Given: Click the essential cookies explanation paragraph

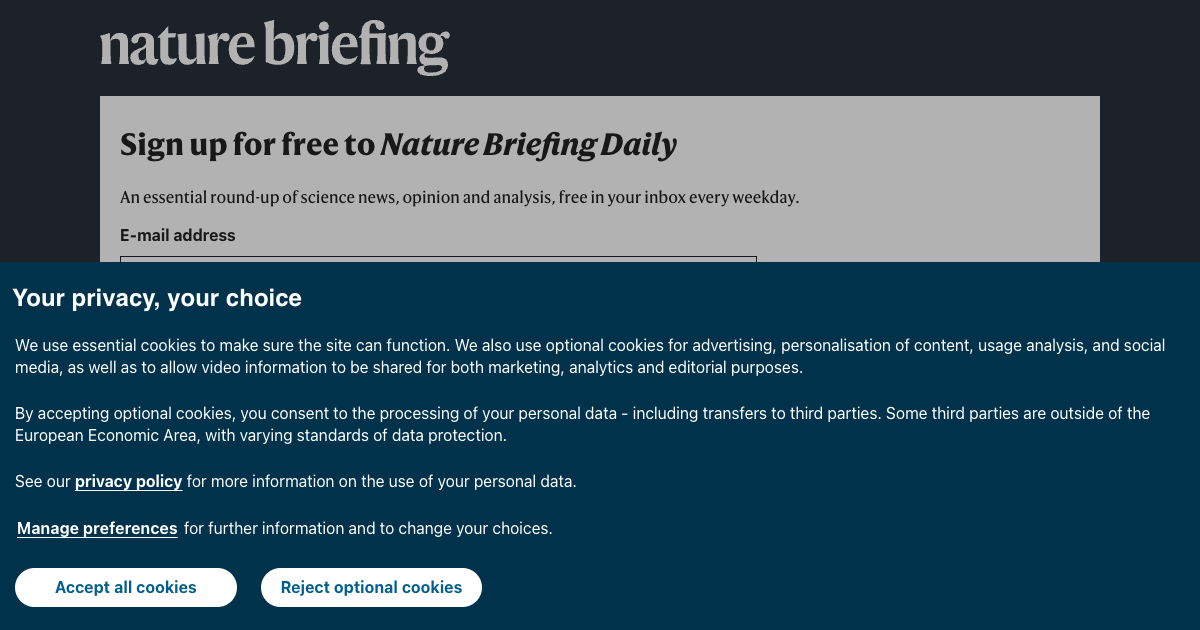Looking at the screenshot, I should 589,356.
